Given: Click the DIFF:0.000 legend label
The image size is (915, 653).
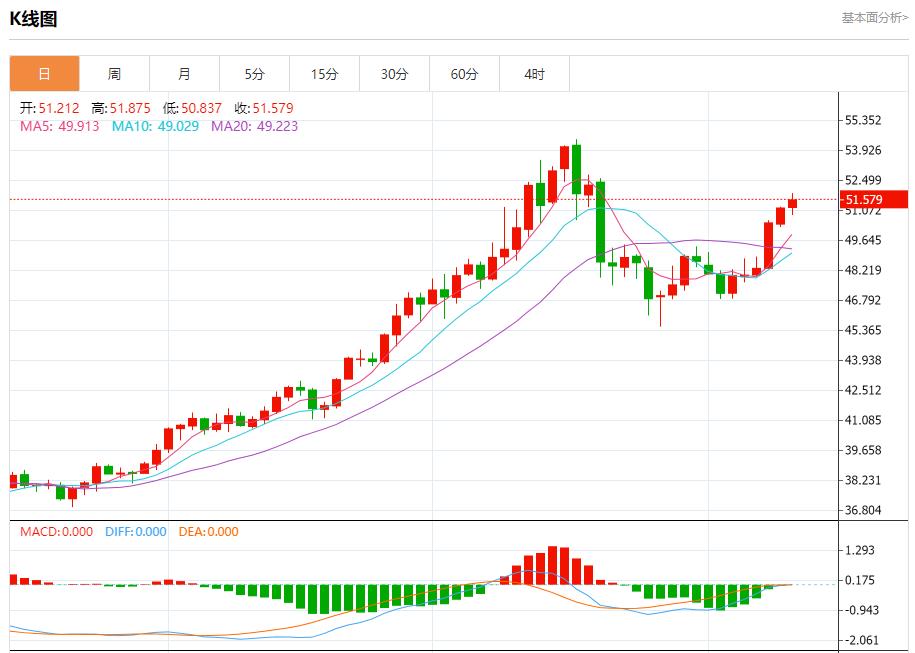Looking at the screenshot, I should click(135, 532).
